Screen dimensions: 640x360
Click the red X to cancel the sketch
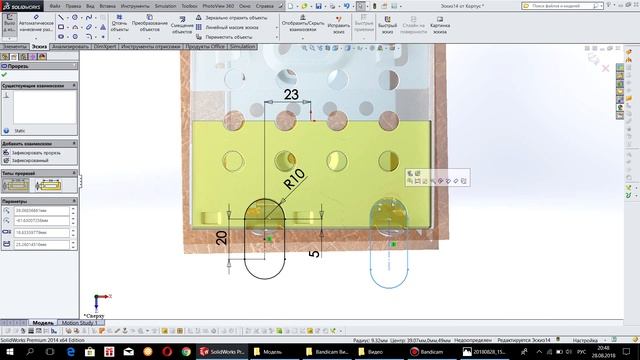pos(606,68)
